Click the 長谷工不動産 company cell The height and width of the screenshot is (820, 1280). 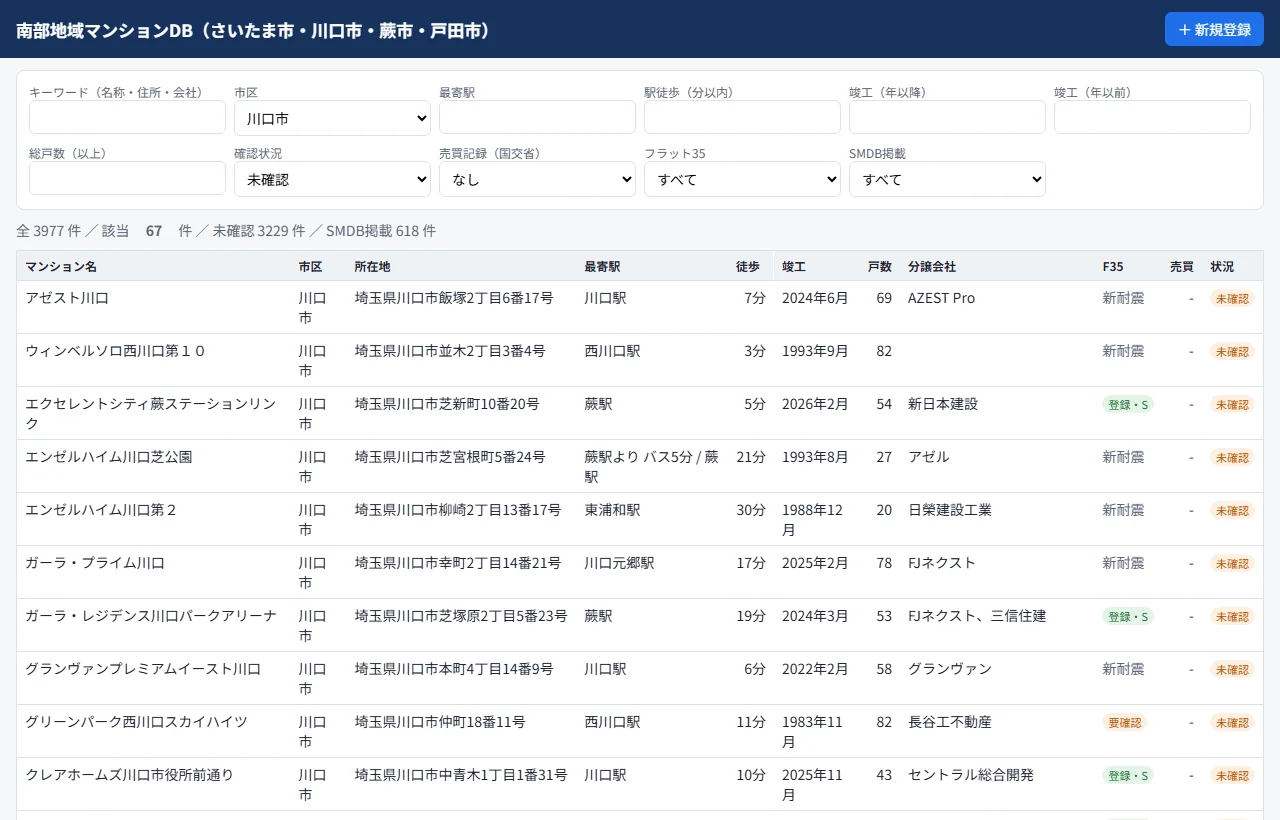point(950,722)
